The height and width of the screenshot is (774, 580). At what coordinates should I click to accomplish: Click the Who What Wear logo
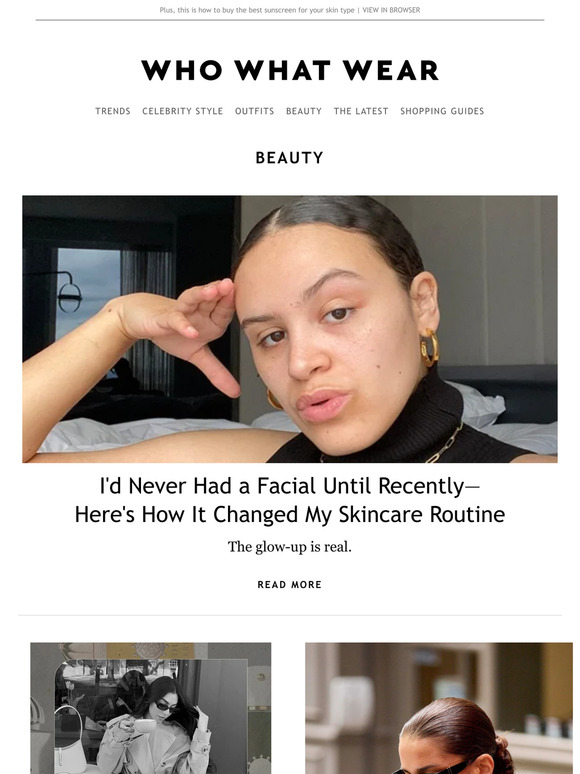pos(290,70)
